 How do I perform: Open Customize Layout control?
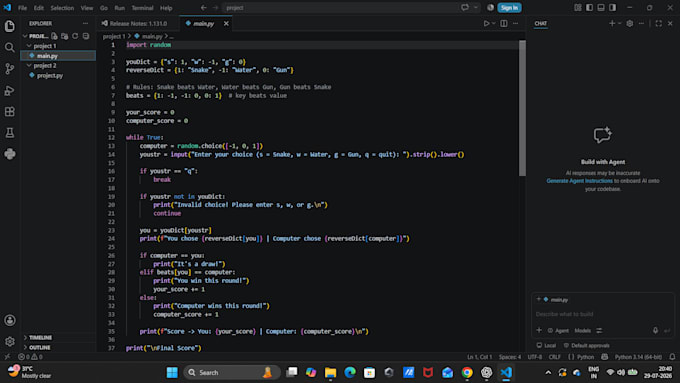tap(578, 8)
